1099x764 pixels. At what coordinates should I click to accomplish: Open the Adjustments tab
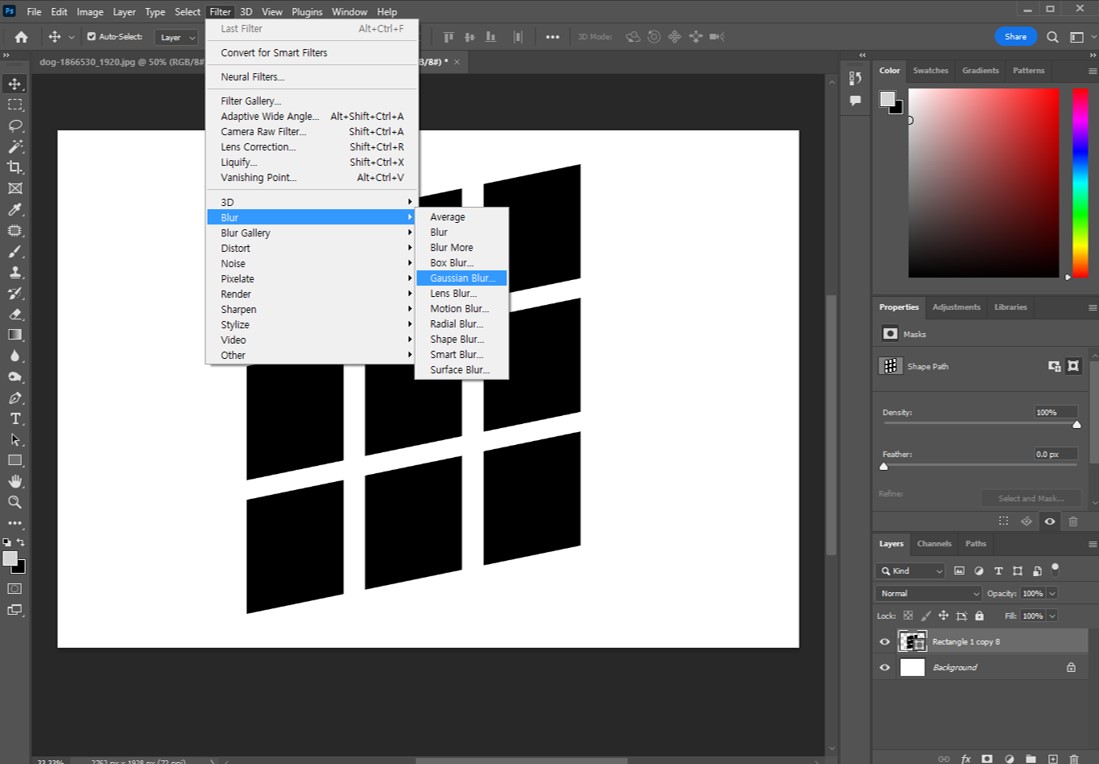click(x=956, y=307)
